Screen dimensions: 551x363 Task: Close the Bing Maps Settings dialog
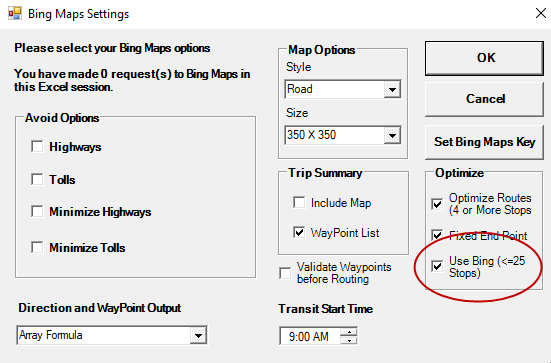pos(541,13)
